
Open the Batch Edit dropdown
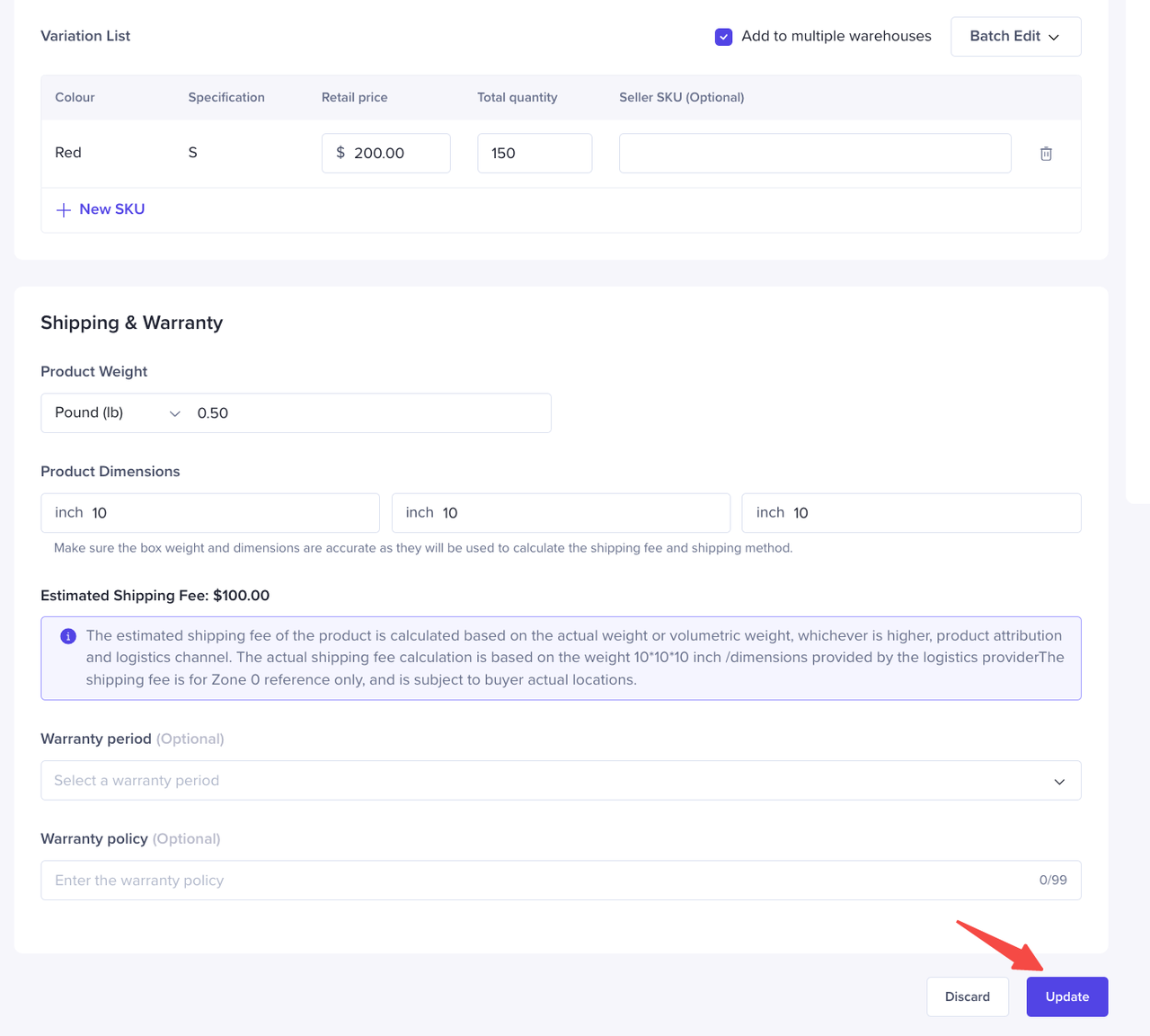(1015, 37)
